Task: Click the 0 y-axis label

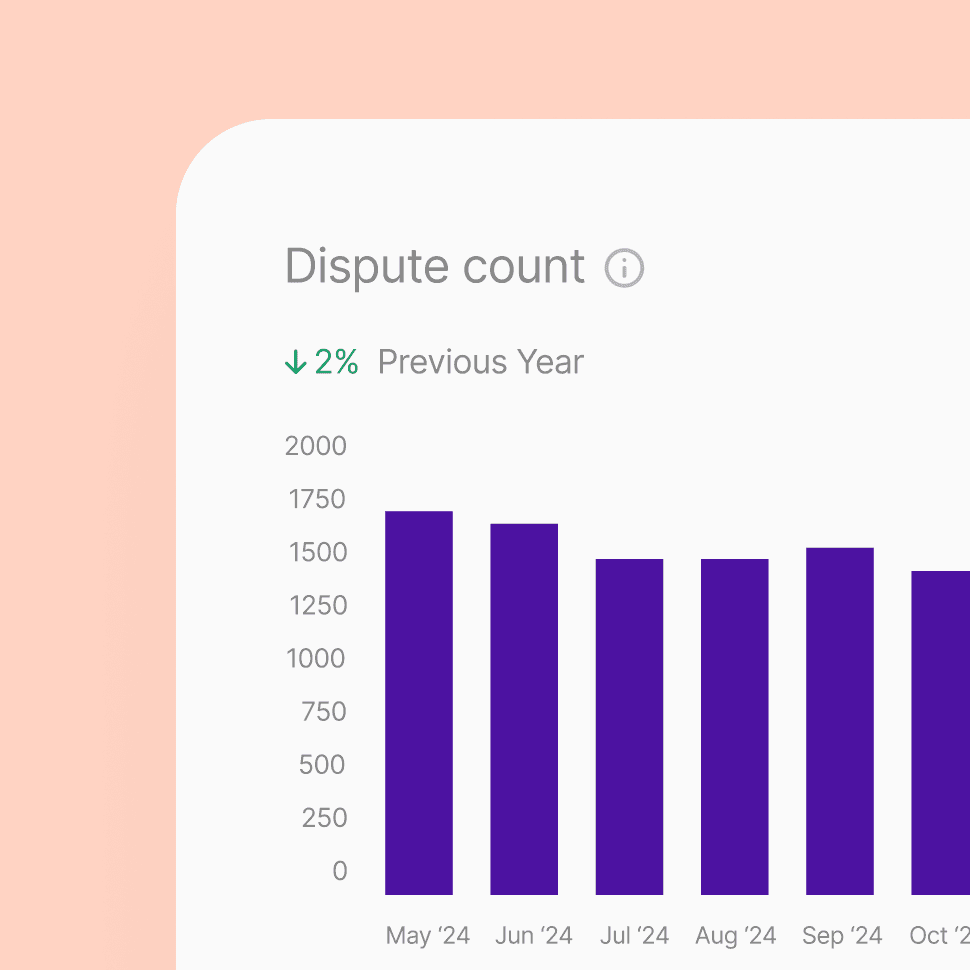Action: click(x=340, y=871)
